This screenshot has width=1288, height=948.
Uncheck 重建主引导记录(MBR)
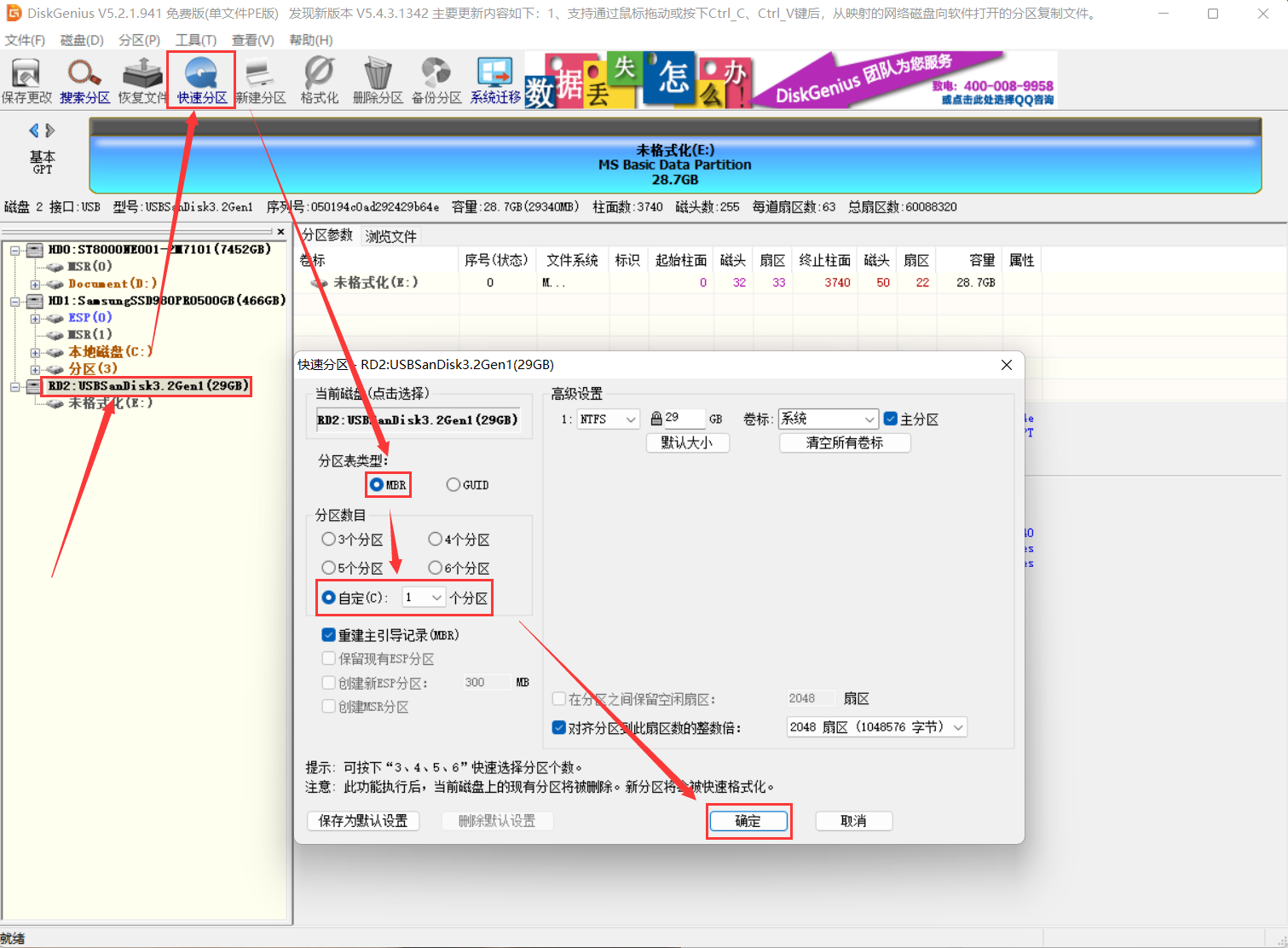click(x=328, y=634)
